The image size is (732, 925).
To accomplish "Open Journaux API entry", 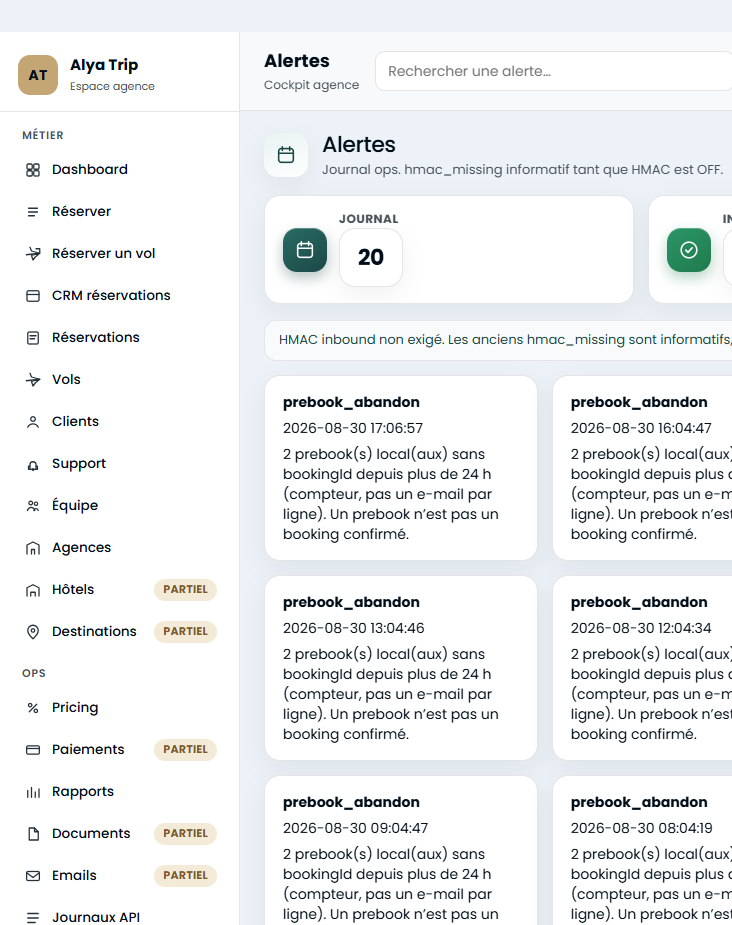I will click(120, 917).
